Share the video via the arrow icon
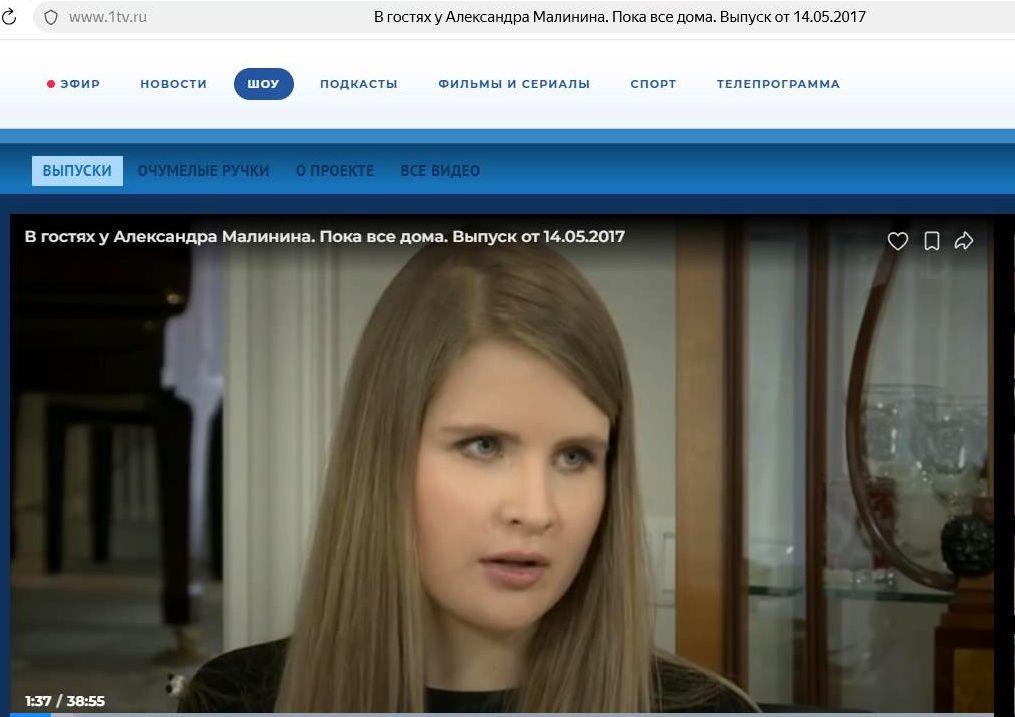 pyautogui.click(x=964, y=241)
